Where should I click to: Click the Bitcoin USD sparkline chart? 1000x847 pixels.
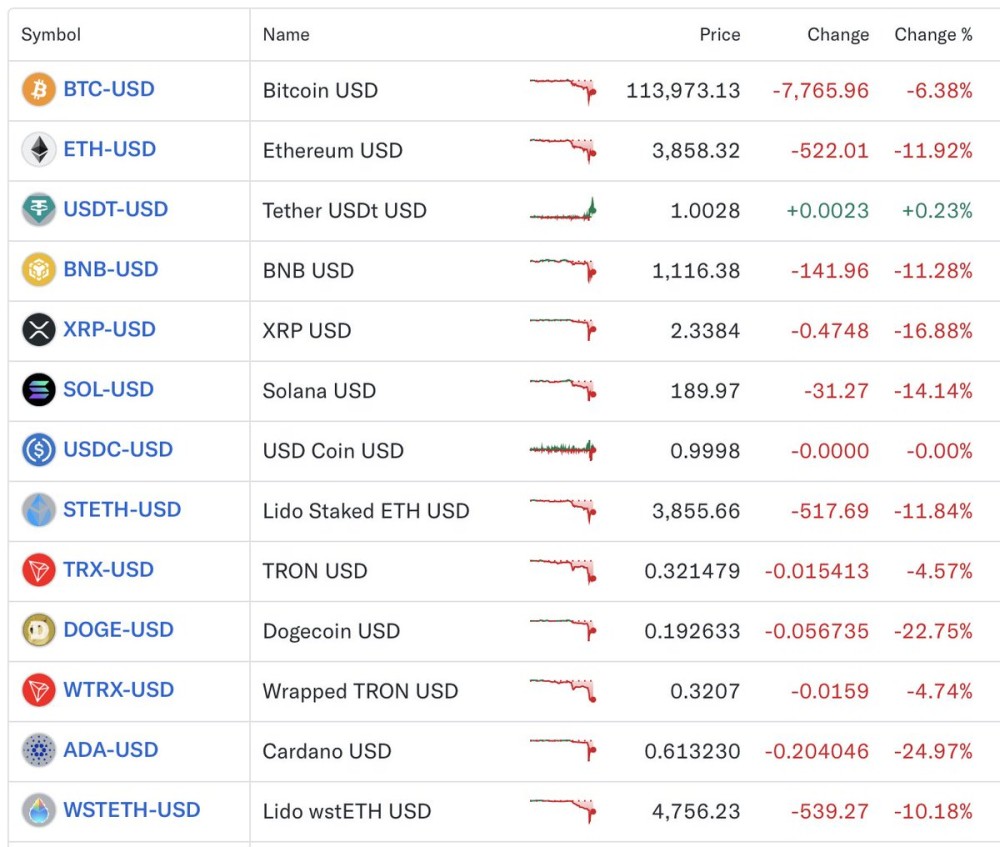(x=563, y=90)
